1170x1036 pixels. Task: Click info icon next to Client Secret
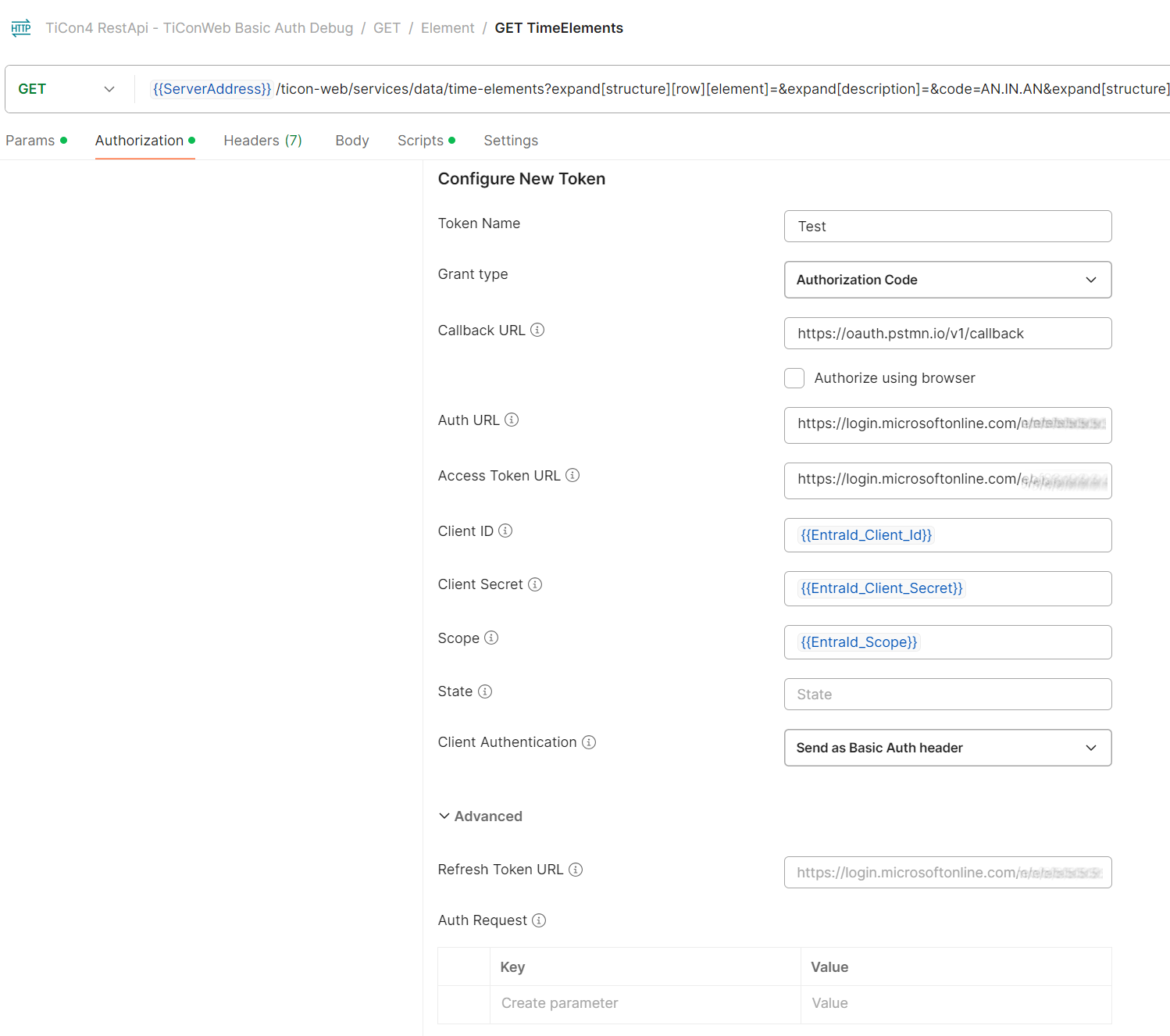click(x=535, y=584)
